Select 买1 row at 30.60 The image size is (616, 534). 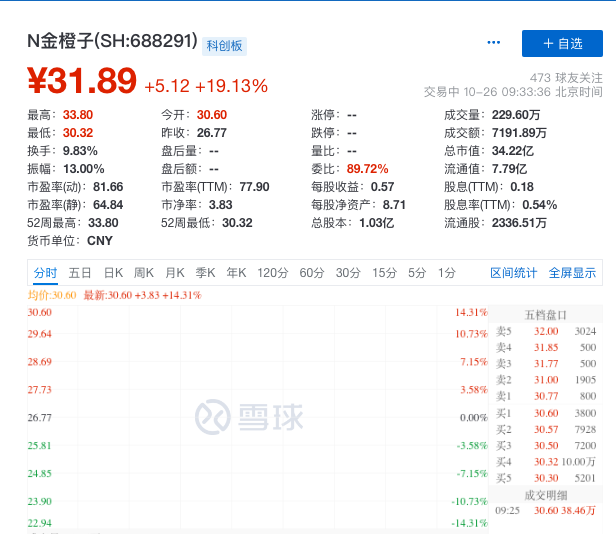(546, 413)
